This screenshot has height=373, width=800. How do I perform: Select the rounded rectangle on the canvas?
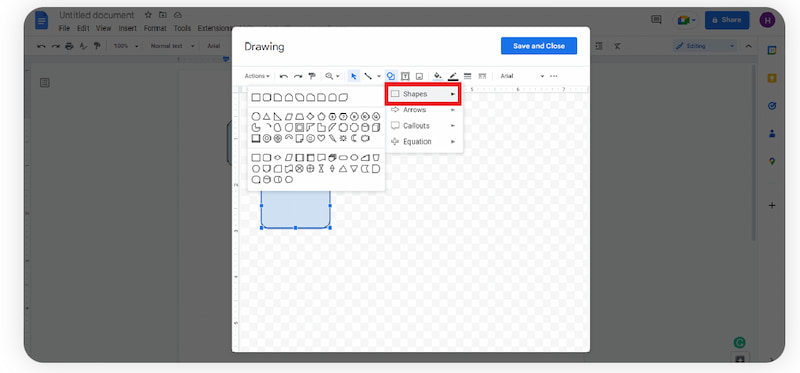295,209
